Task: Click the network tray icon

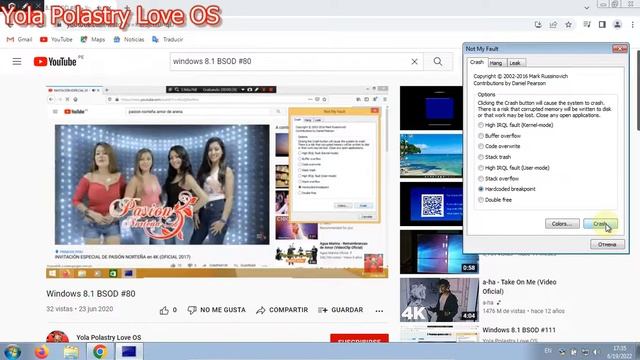Action: coord(585,352)
